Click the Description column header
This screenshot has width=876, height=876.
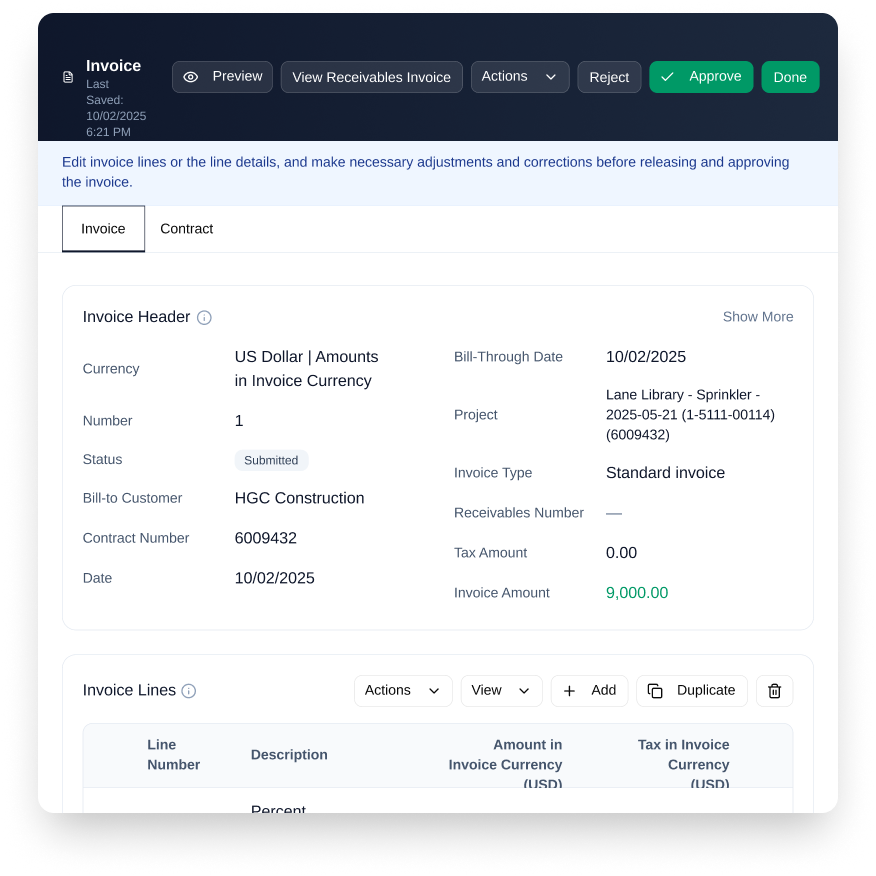pos(289,755)
